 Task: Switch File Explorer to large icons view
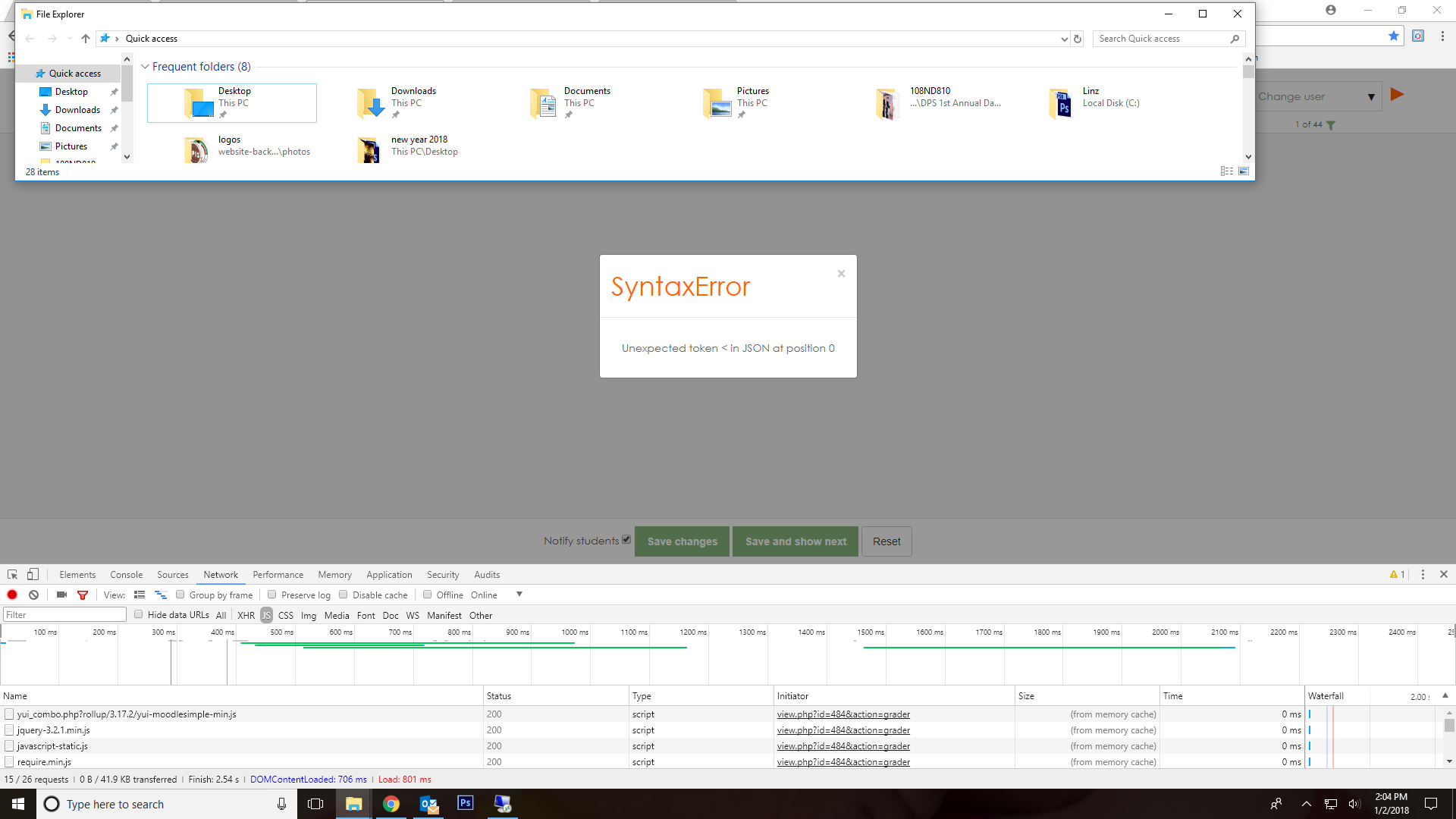coord(1244,171)
